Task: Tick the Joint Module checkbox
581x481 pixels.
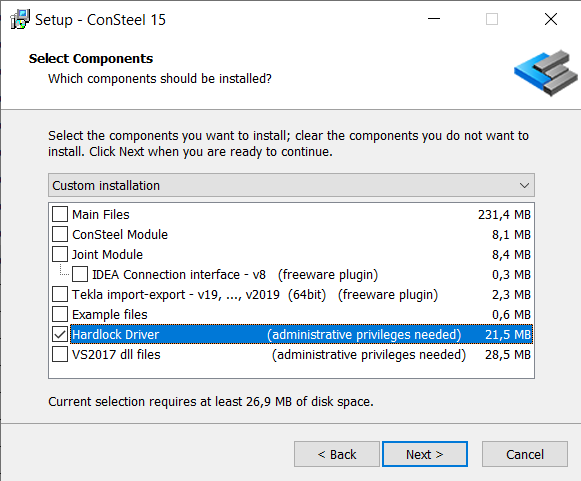Action: 60,254
